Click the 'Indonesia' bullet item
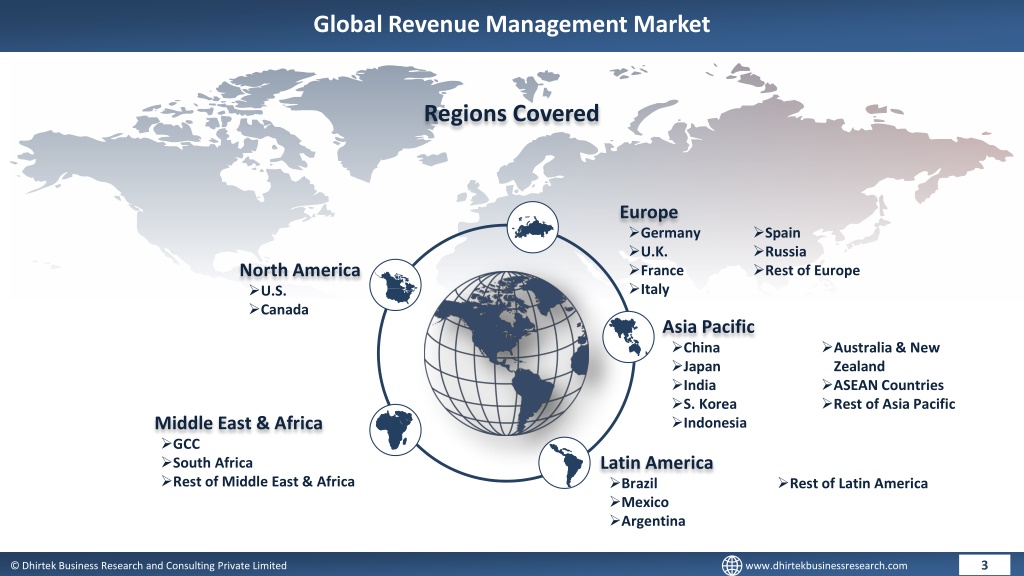1024x576 pixels. (x=709, y=423)
